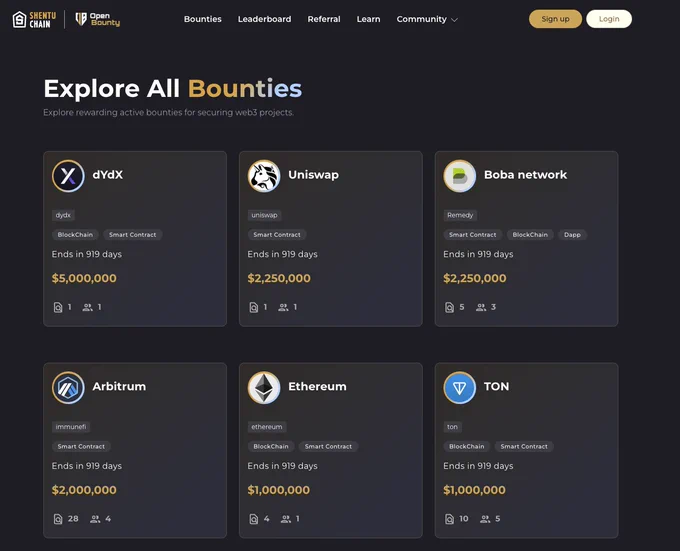The width and height of the screenshot is (680, 551).
Task: Open the Community nav label
Action: point(422,19)
